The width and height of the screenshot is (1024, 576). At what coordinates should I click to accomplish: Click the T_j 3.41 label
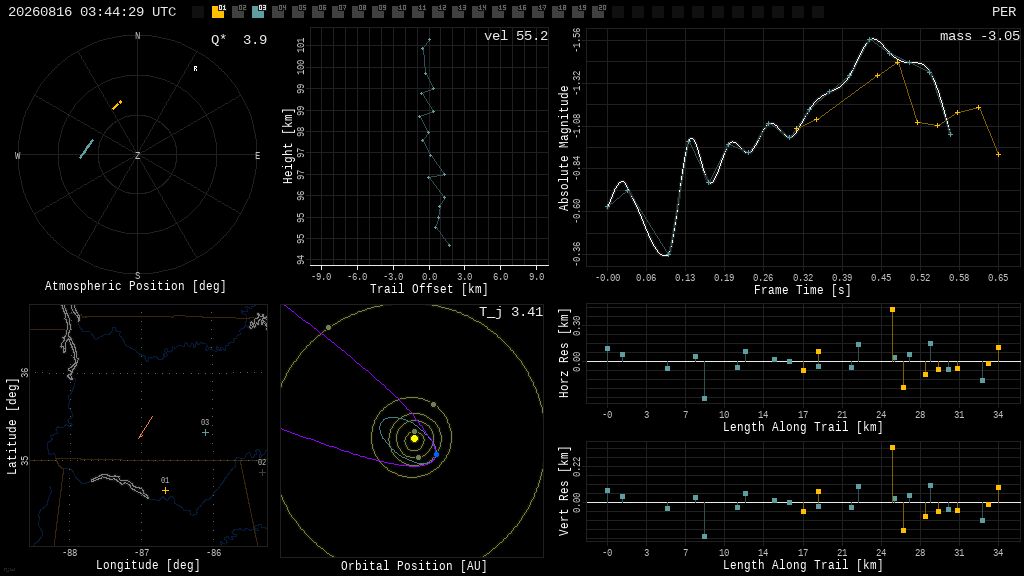click(x=511, y=312)
